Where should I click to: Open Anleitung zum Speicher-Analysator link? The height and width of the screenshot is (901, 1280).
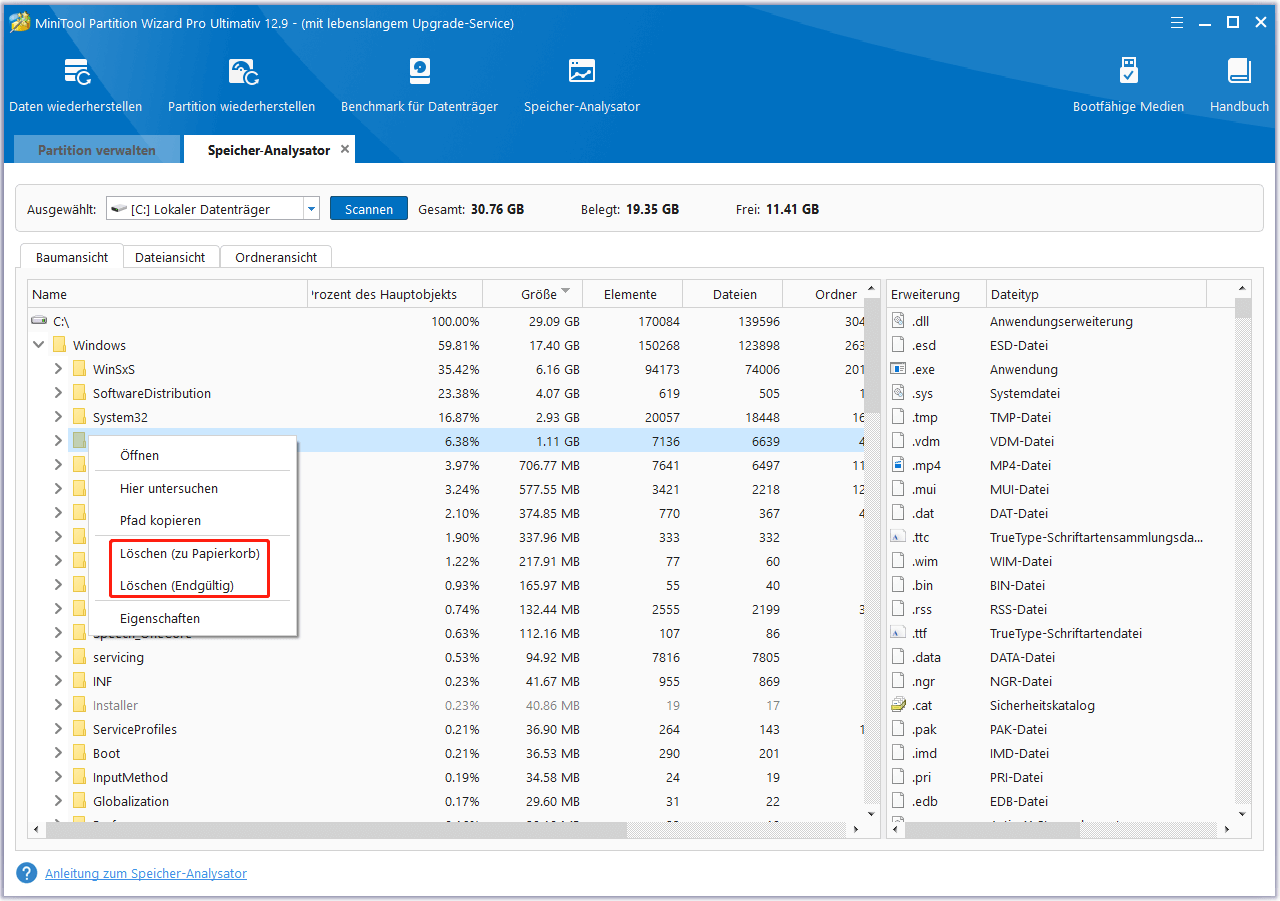(x=146, y=873)
